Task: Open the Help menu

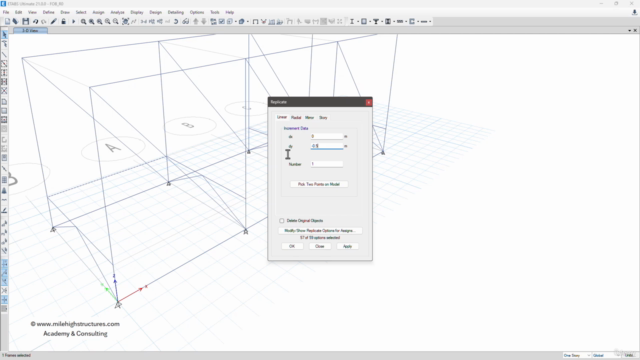Action: [230, 12]
